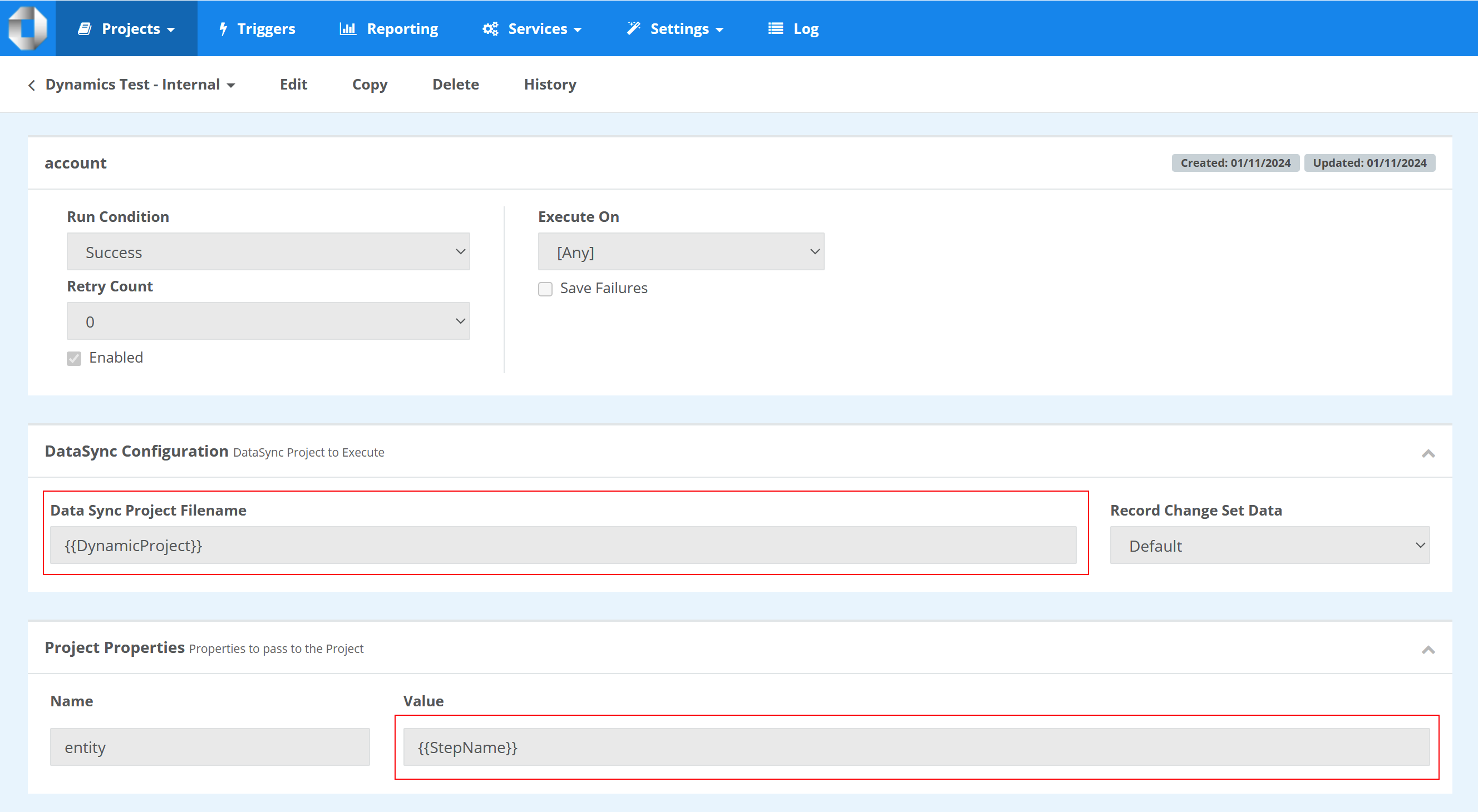The width and height of the screenshot is (1478, 812).
Task: Click the Copy link
Action: 369,85
